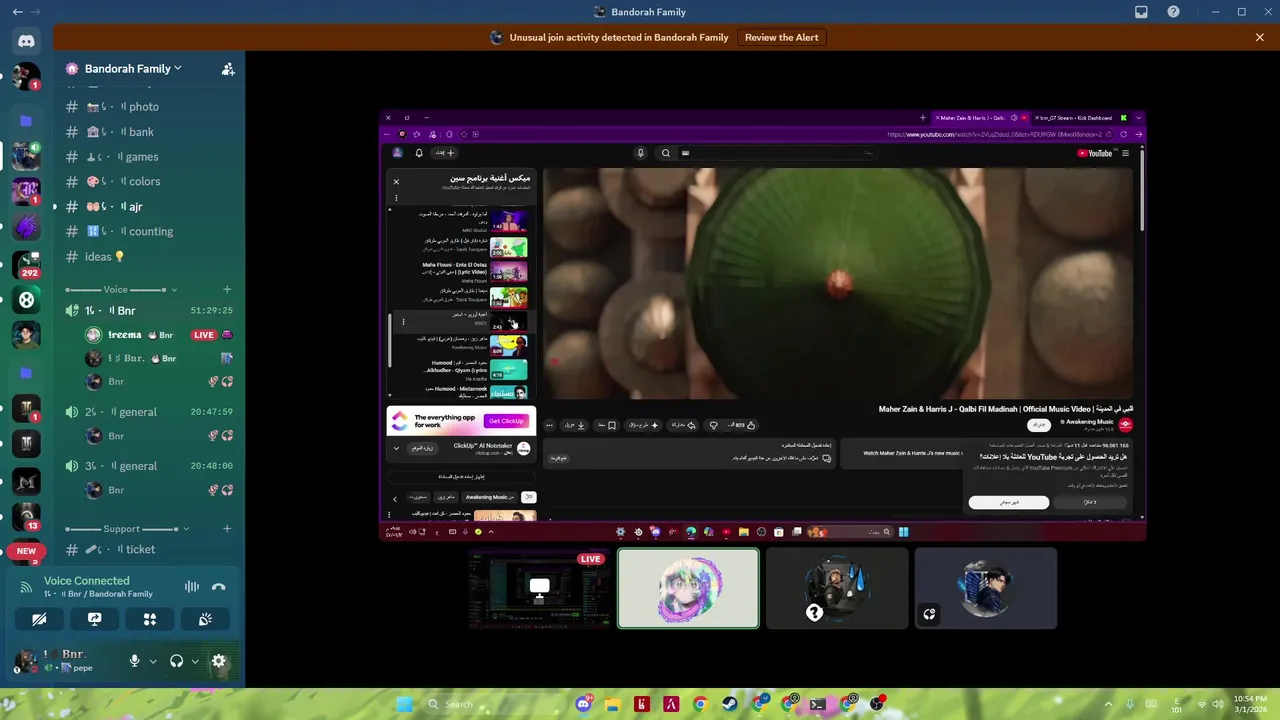The width and height of the screenshot is (1280, 720).
Task: Toggle deafen headphones in user panel
Action: 176,661
